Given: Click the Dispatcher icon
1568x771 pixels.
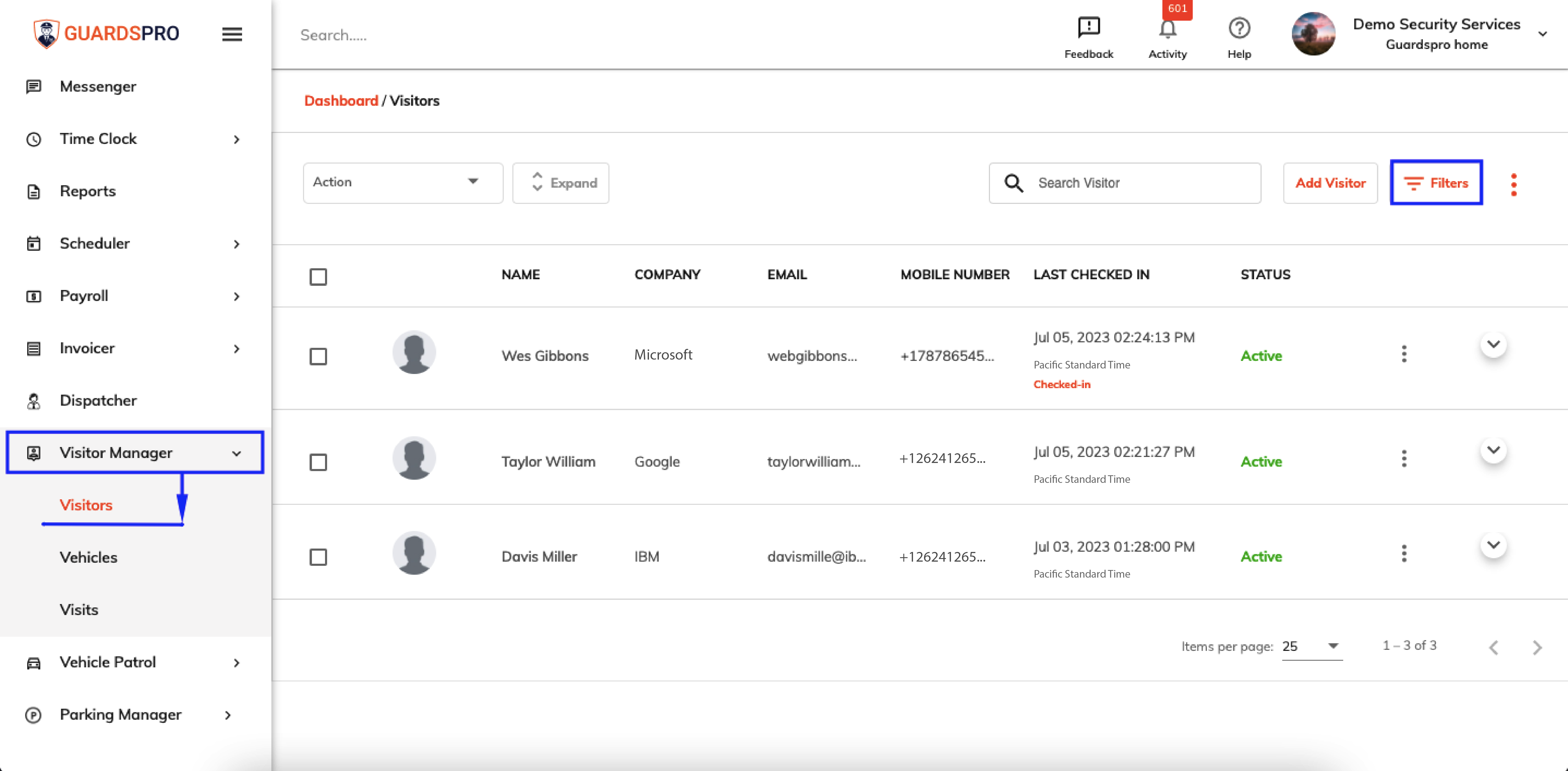Looking at the screenshot, I should pyautogui.click(x=33, y=400).
